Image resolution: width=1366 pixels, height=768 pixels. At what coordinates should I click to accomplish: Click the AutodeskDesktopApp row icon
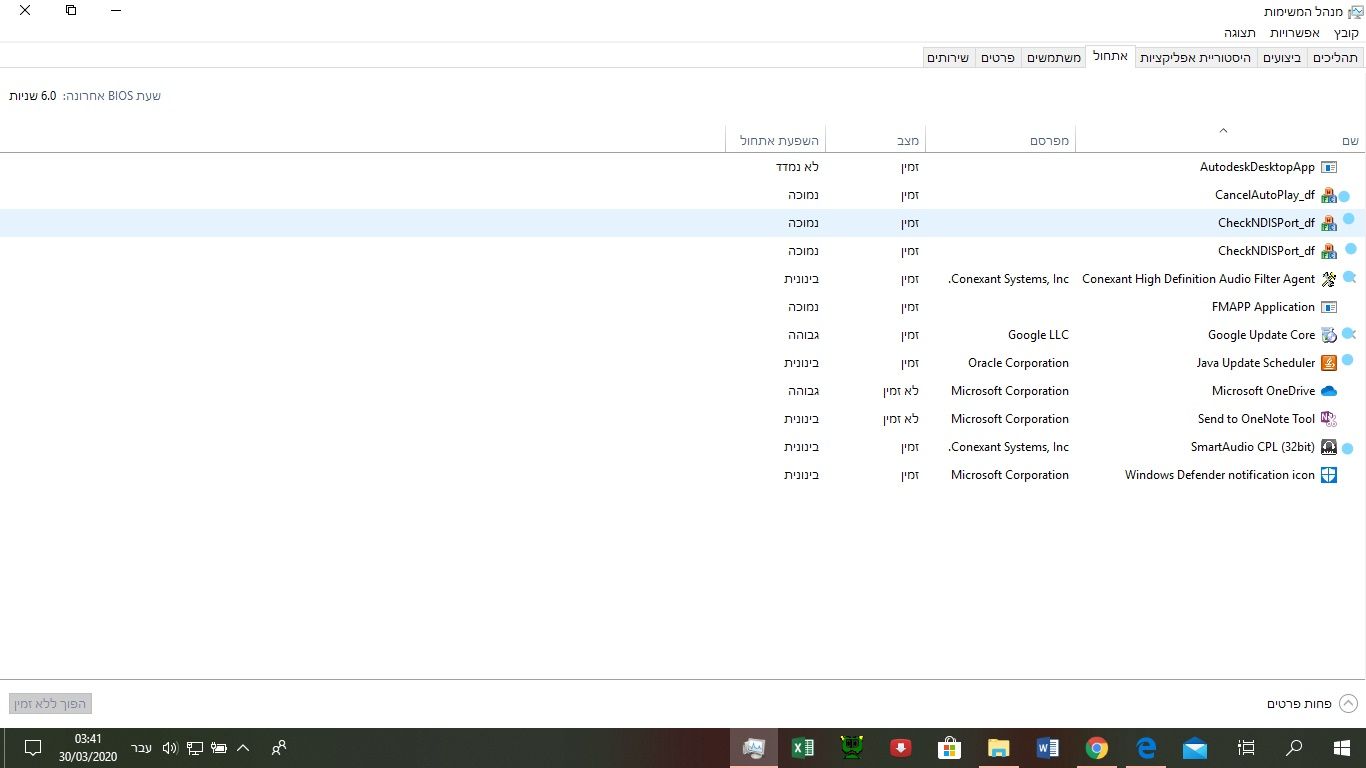[x=1329, y=167]
